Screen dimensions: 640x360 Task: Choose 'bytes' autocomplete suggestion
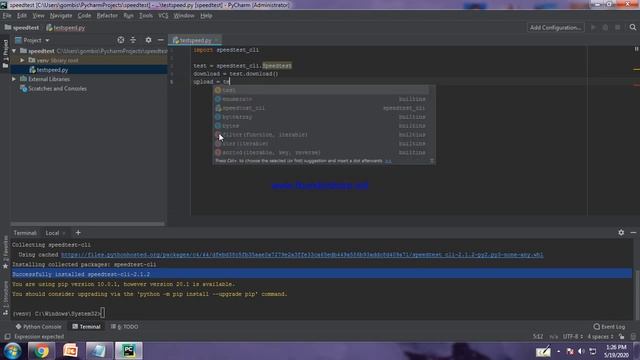pyautogui.click(x=321, y=126)
